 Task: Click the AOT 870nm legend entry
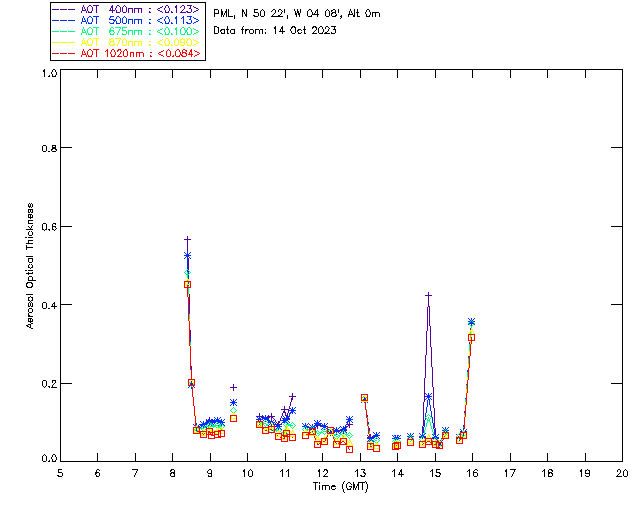tap(126, 42)
